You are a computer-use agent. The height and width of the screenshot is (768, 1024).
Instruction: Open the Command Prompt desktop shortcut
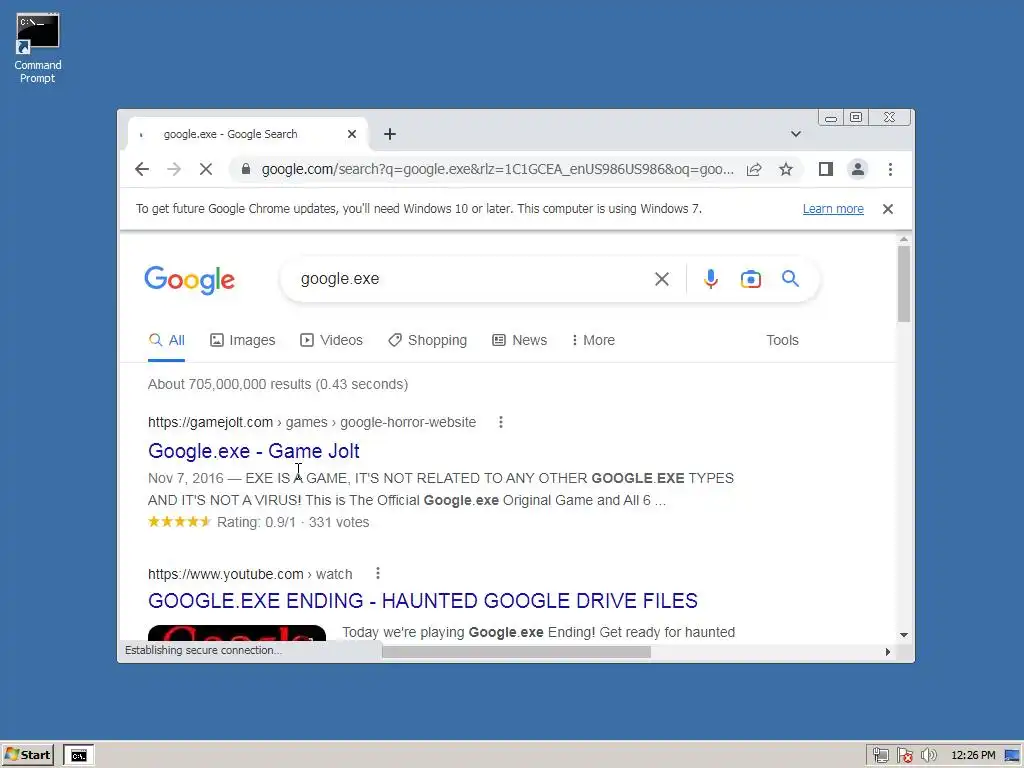[x=37, y=48]
